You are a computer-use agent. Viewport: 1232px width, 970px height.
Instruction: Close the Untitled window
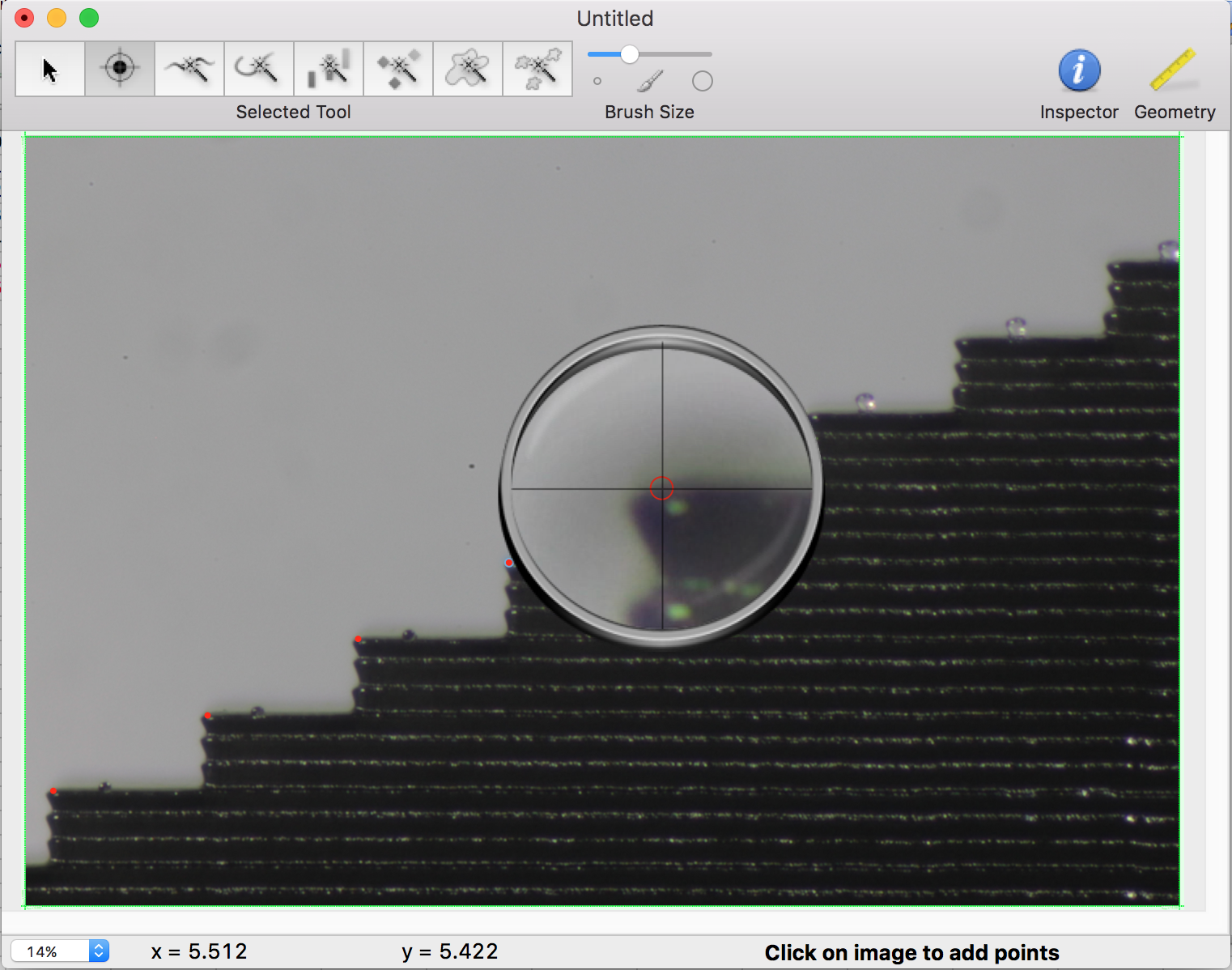[24, 18]
